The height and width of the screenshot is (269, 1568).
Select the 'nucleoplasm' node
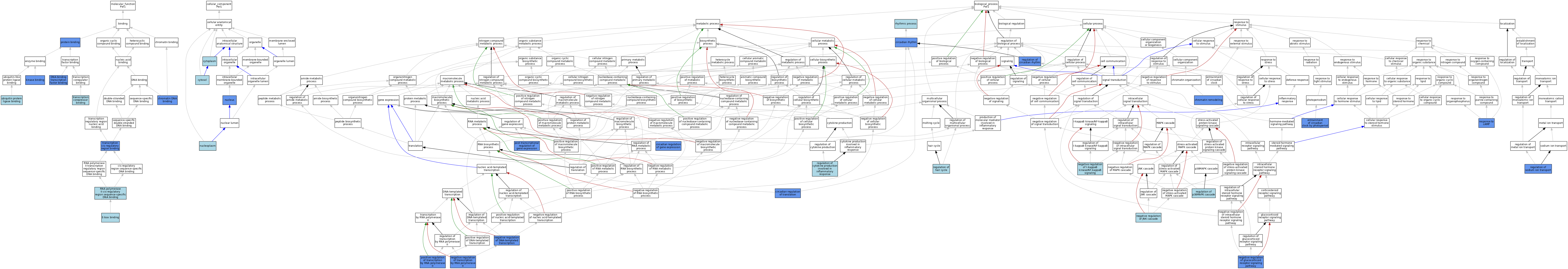(x=208, y=146)
